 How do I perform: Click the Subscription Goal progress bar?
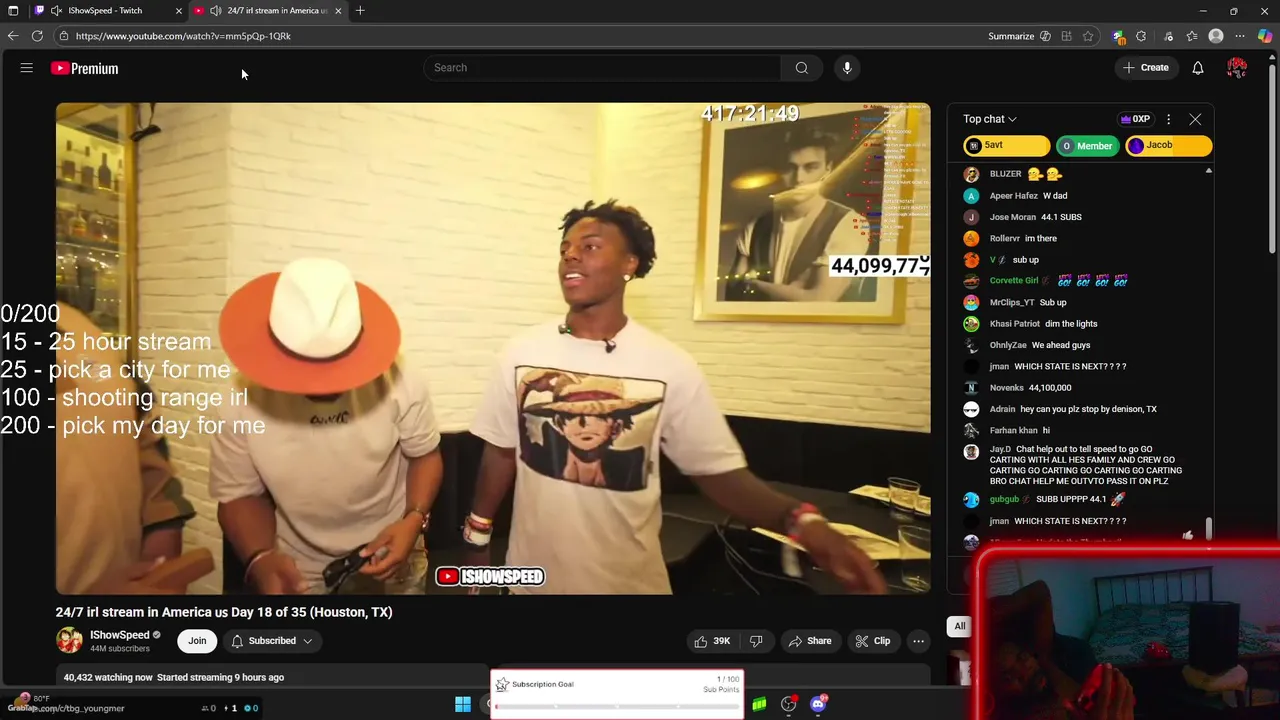[x=617, y=707]
